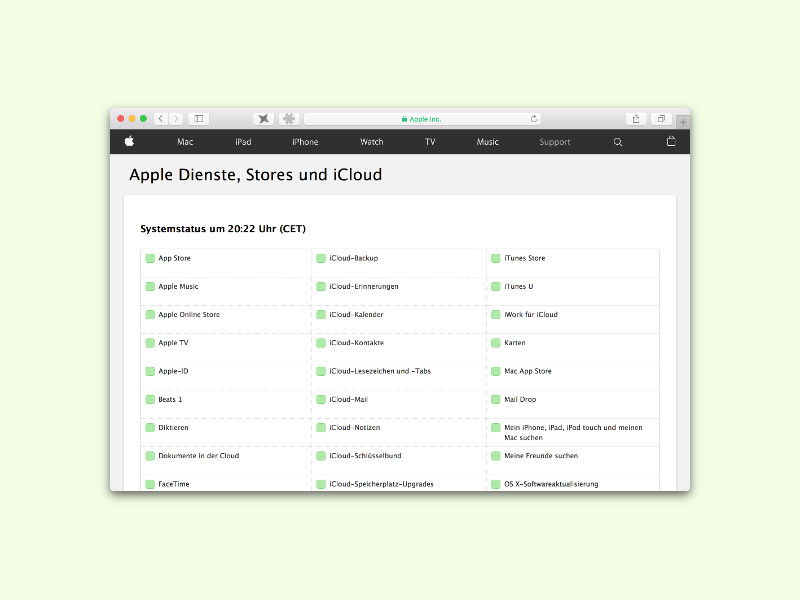The image size is (800, 600).
Task: Click the green status icon next to Apple-ID
Action: click(150, 371)
